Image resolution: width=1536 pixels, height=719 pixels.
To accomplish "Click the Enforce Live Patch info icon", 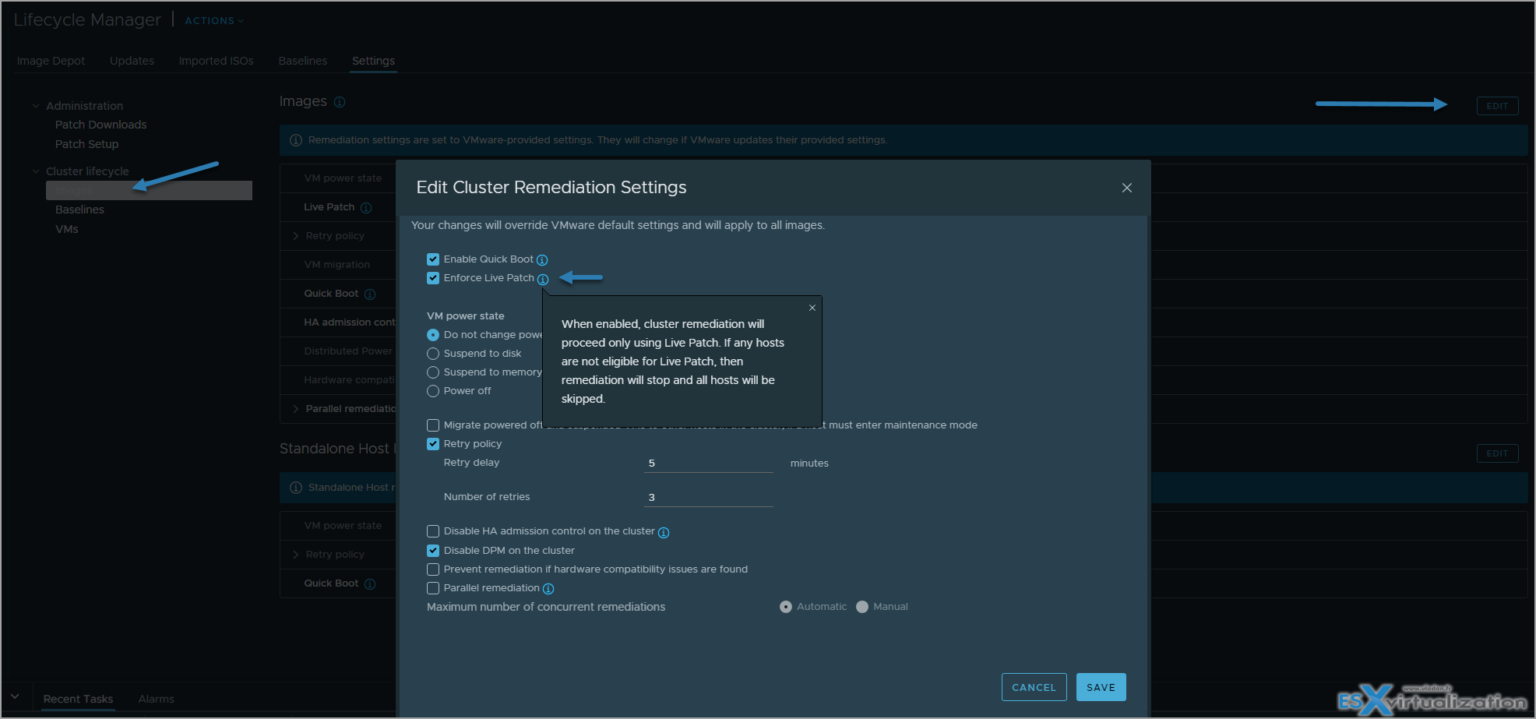I will (543, 278).
